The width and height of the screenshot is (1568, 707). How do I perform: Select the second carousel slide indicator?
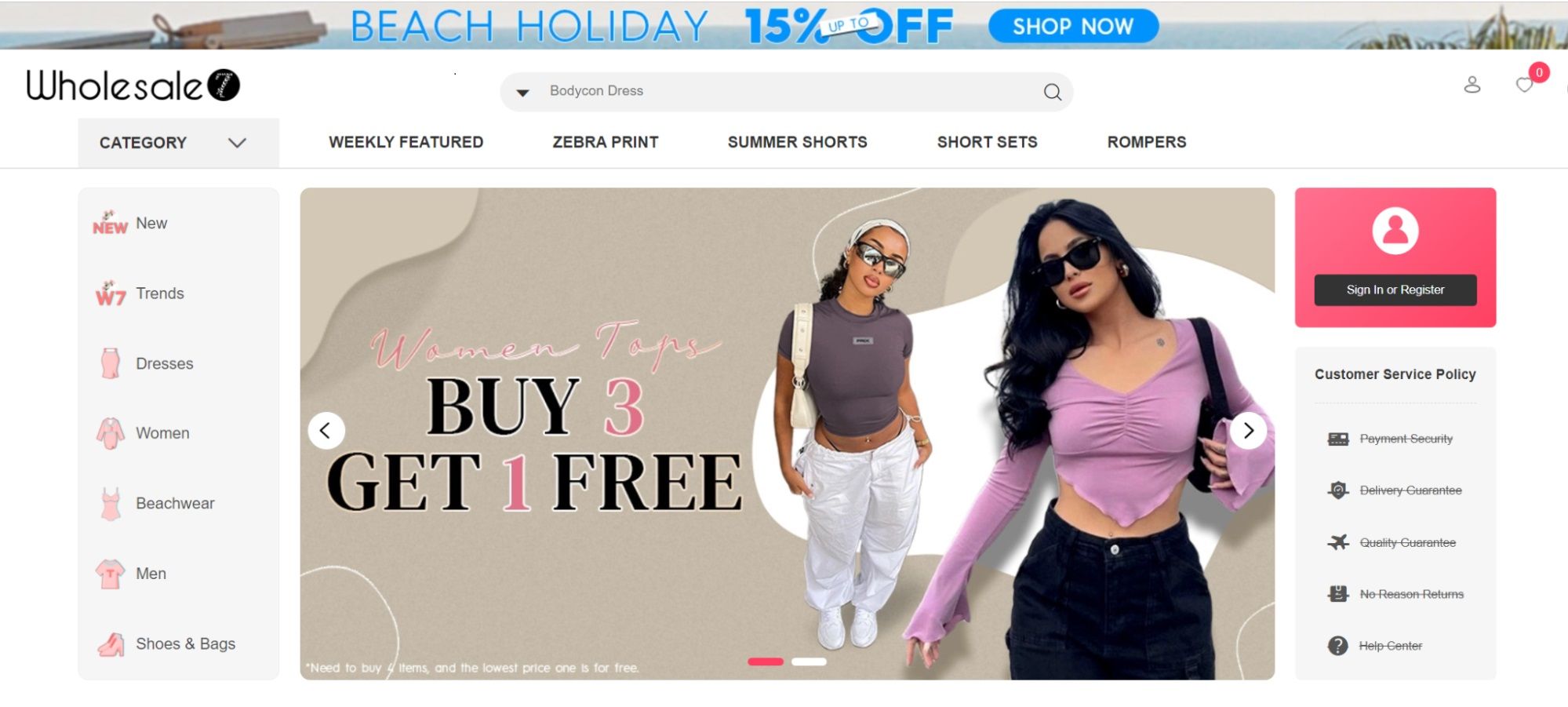click(x=809, y=661)
